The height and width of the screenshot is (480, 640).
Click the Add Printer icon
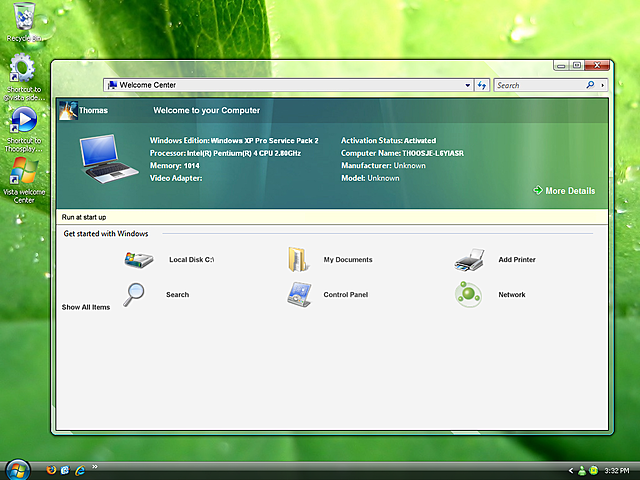coord(469,260)
